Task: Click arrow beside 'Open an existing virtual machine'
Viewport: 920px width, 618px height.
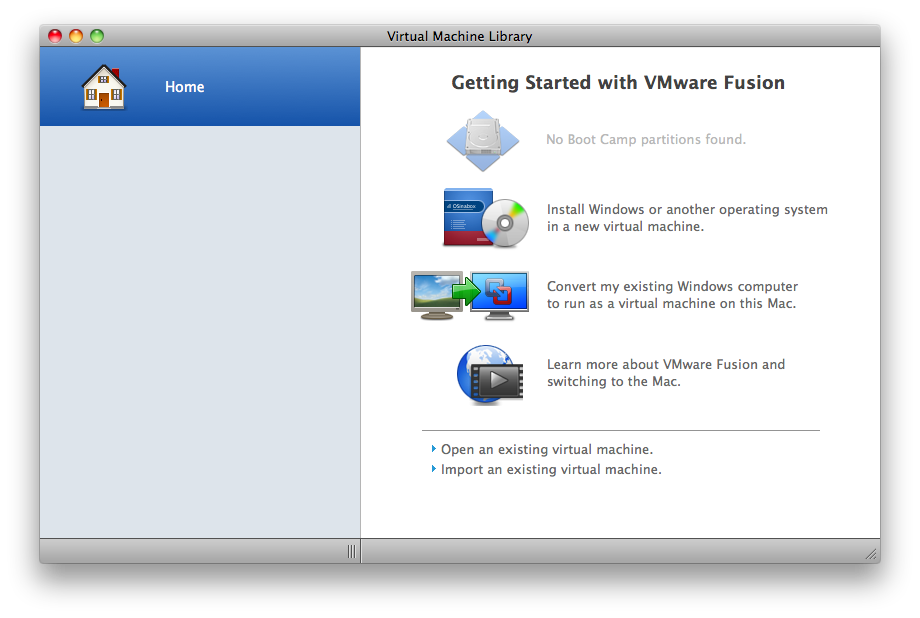Action: pos(434,449)
